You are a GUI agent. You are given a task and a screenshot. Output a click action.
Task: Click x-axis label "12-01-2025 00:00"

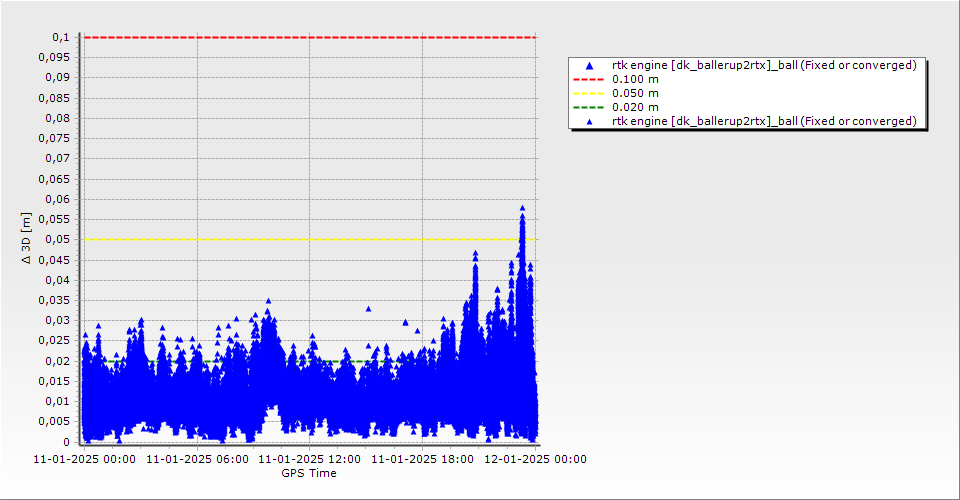click(x=535, y=459)
